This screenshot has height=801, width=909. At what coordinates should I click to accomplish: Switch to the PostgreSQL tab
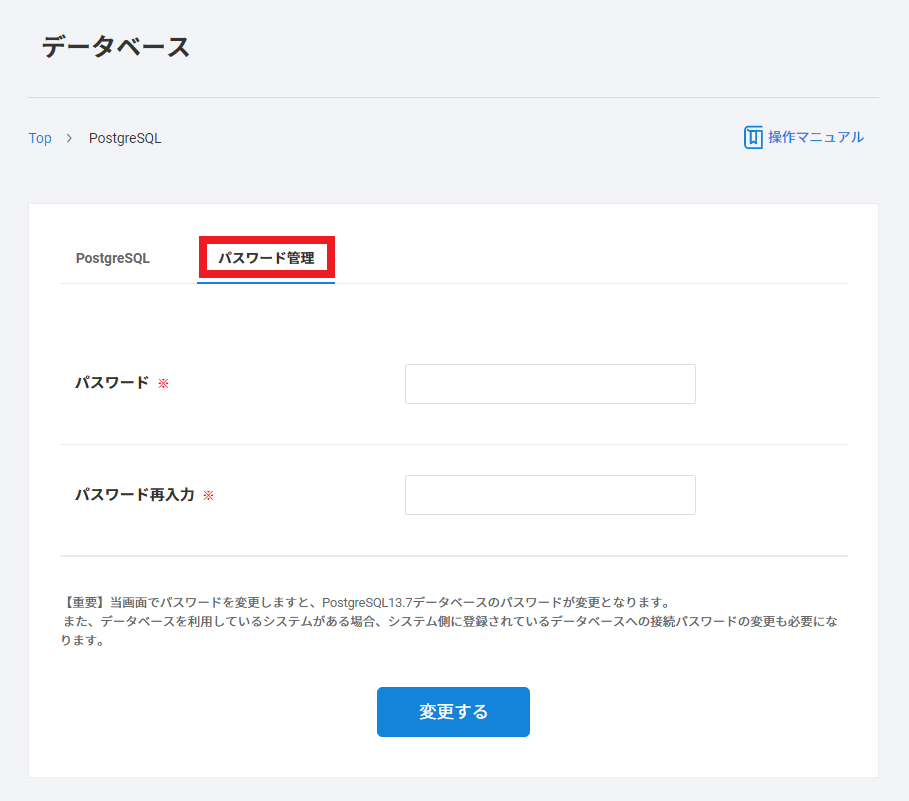point(113,258)
